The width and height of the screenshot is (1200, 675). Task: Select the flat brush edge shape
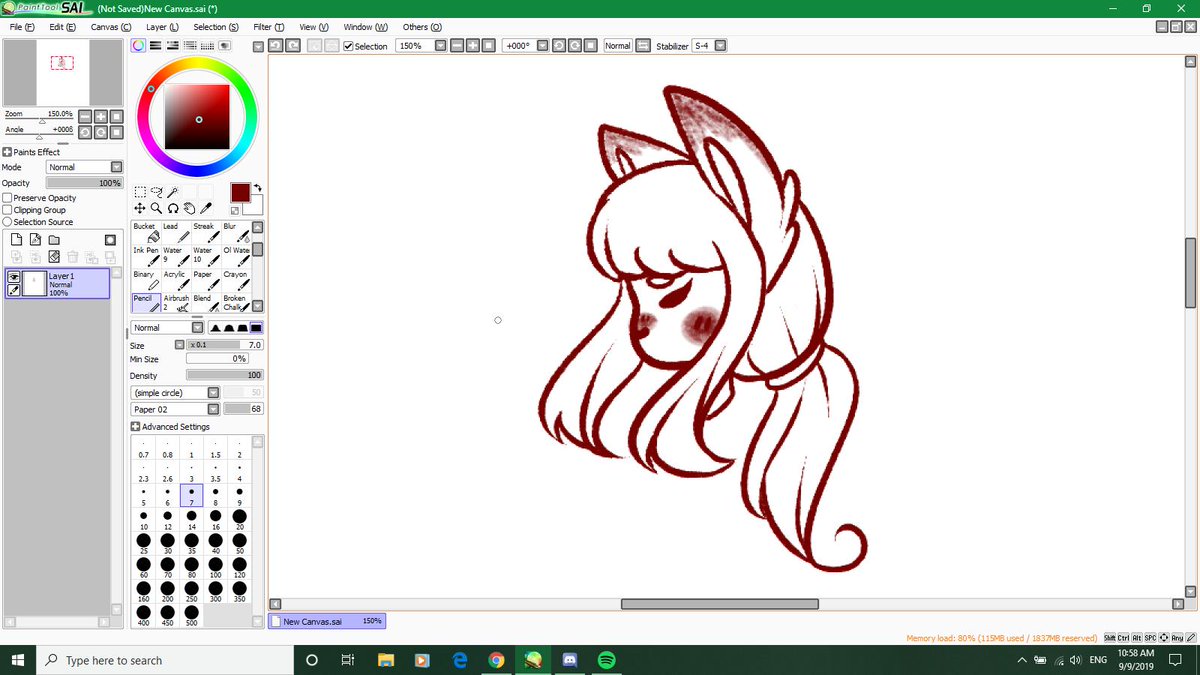[x=257, y=328]
